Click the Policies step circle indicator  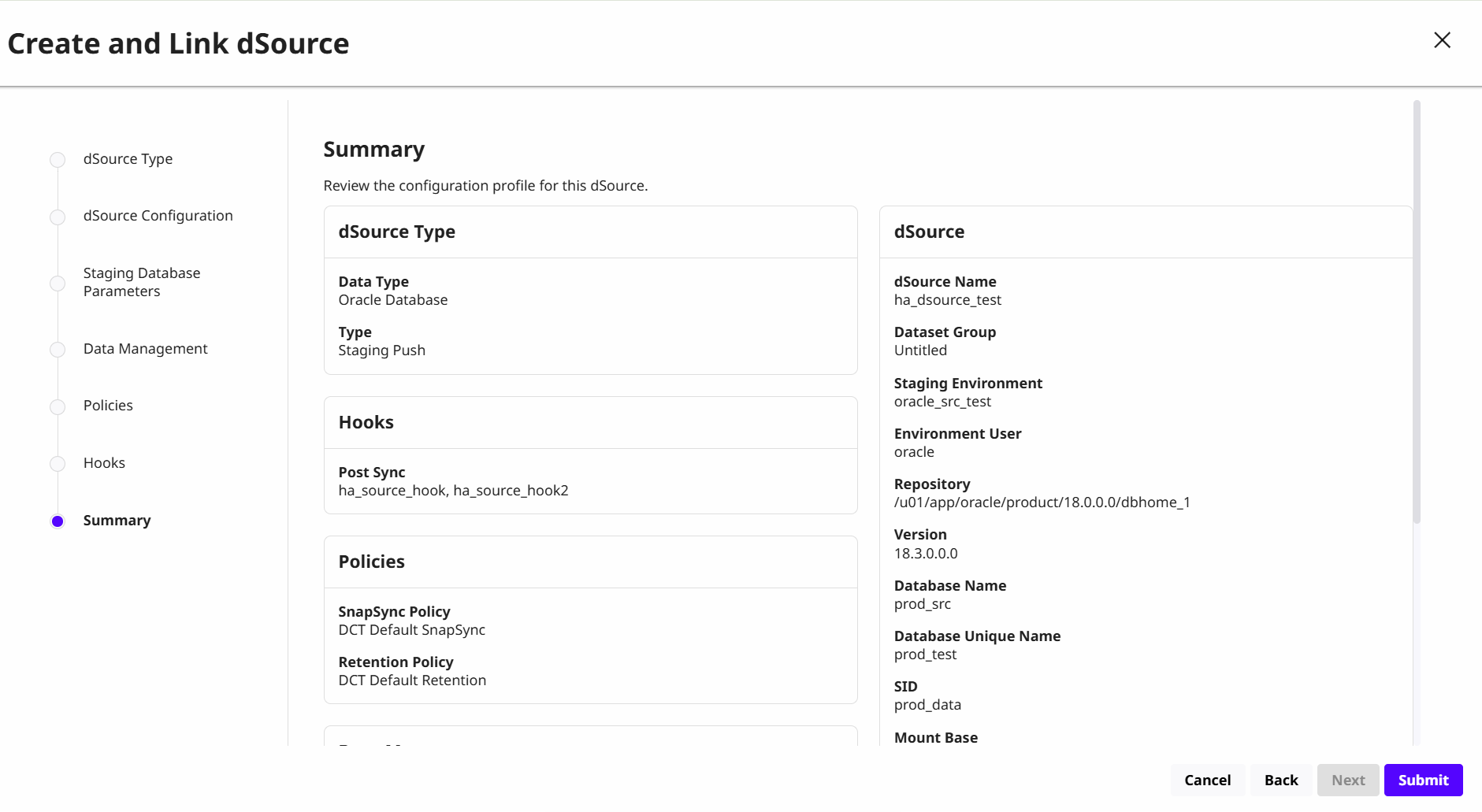pos(58,406)
